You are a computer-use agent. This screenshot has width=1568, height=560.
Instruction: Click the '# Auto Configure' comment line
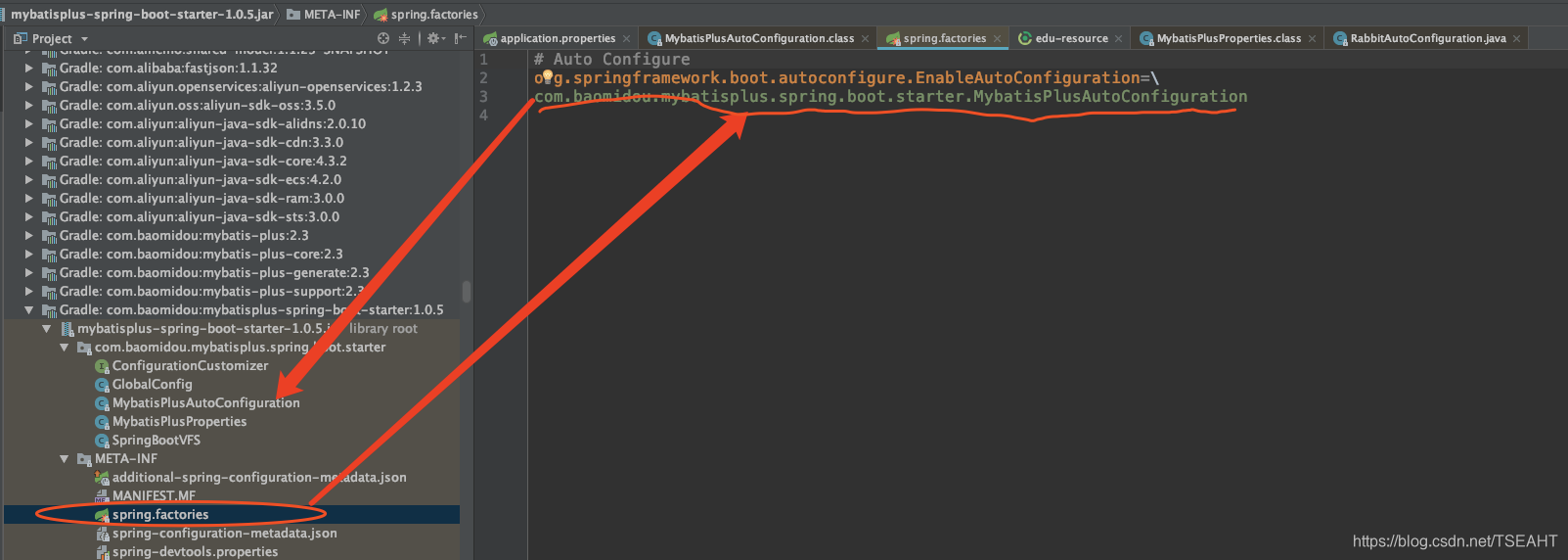pyautogui.click(x=612, y=59)
